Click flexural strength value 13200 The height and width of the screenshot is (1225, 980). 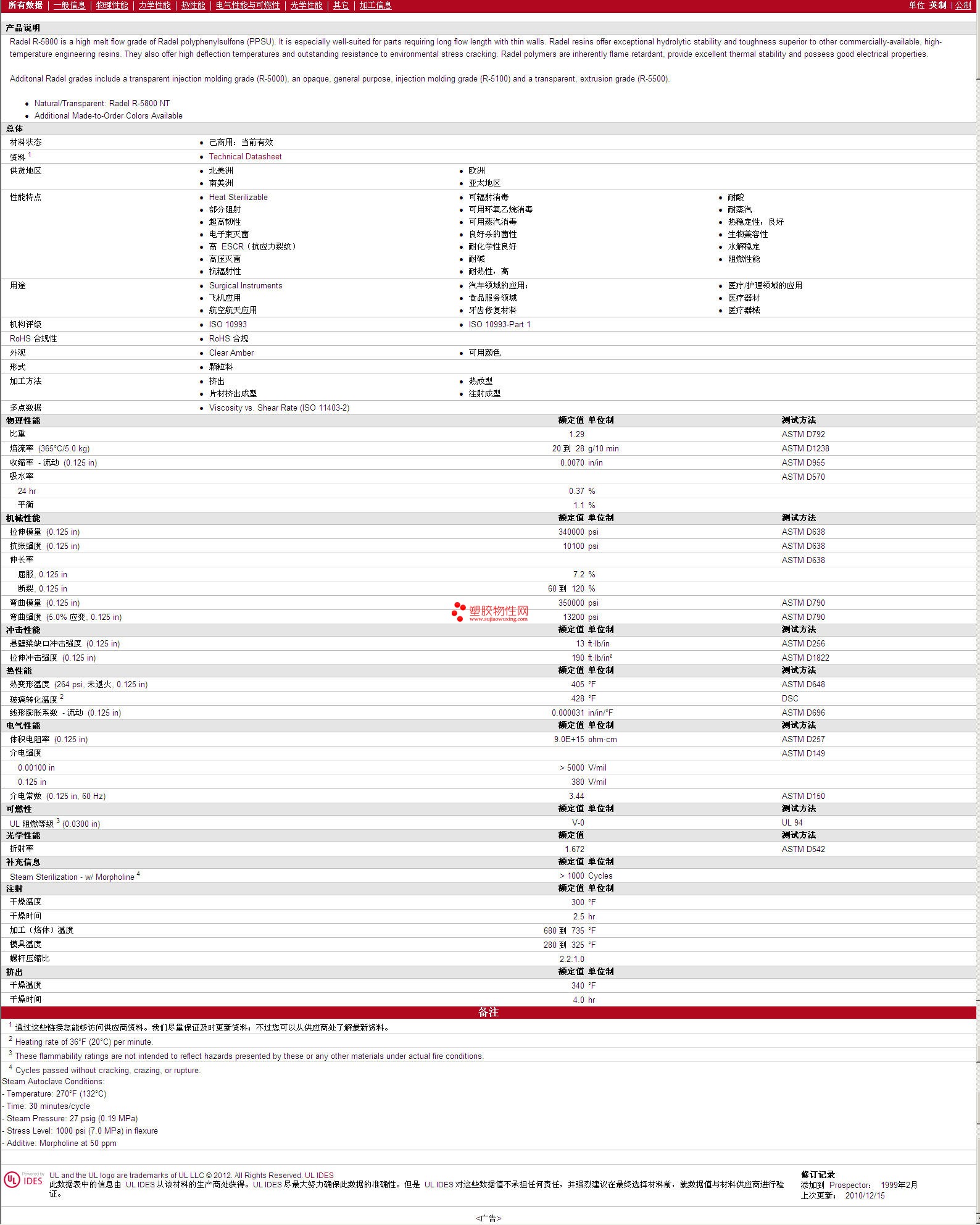coord(573,617)
